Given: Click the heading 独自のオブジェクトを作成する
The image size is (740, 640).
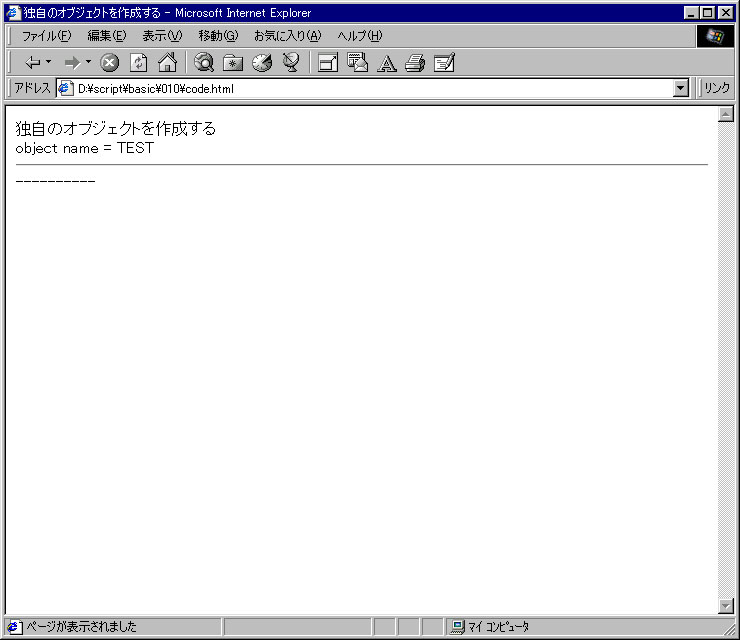Looking at the screenshot, I should (x=116, y=128).
